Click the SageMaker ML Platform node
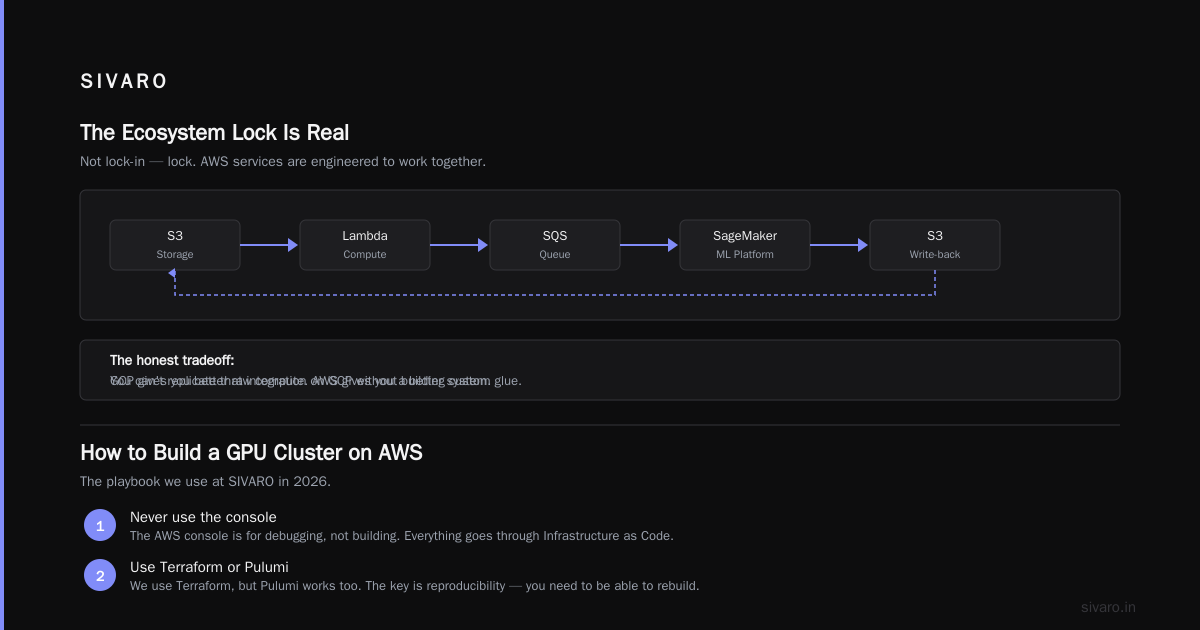1200x630 pixels. pos(745,245)
